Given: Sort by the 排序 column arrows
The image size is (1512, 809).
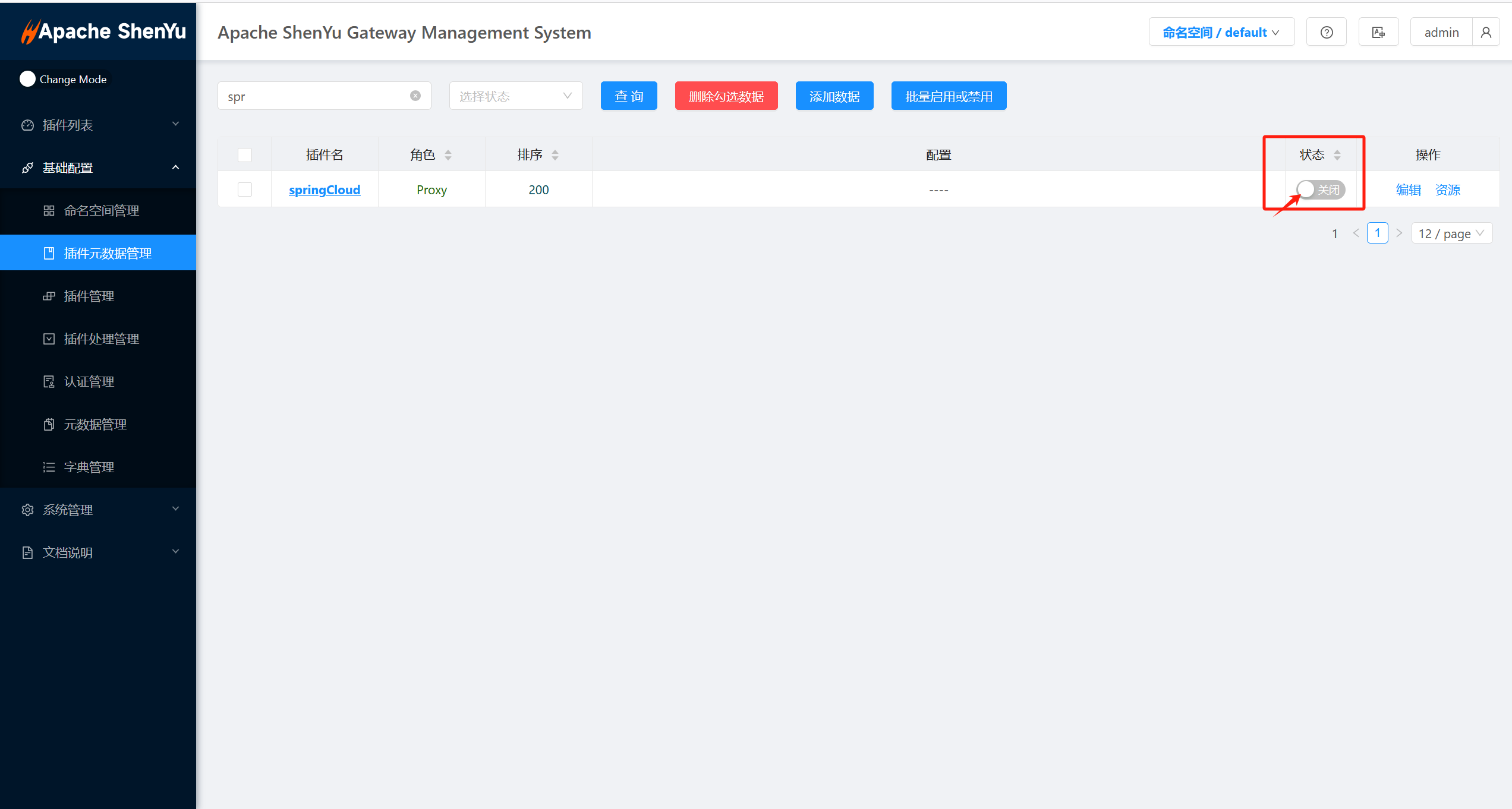Looking at the screenshot, I should [555, 155].
